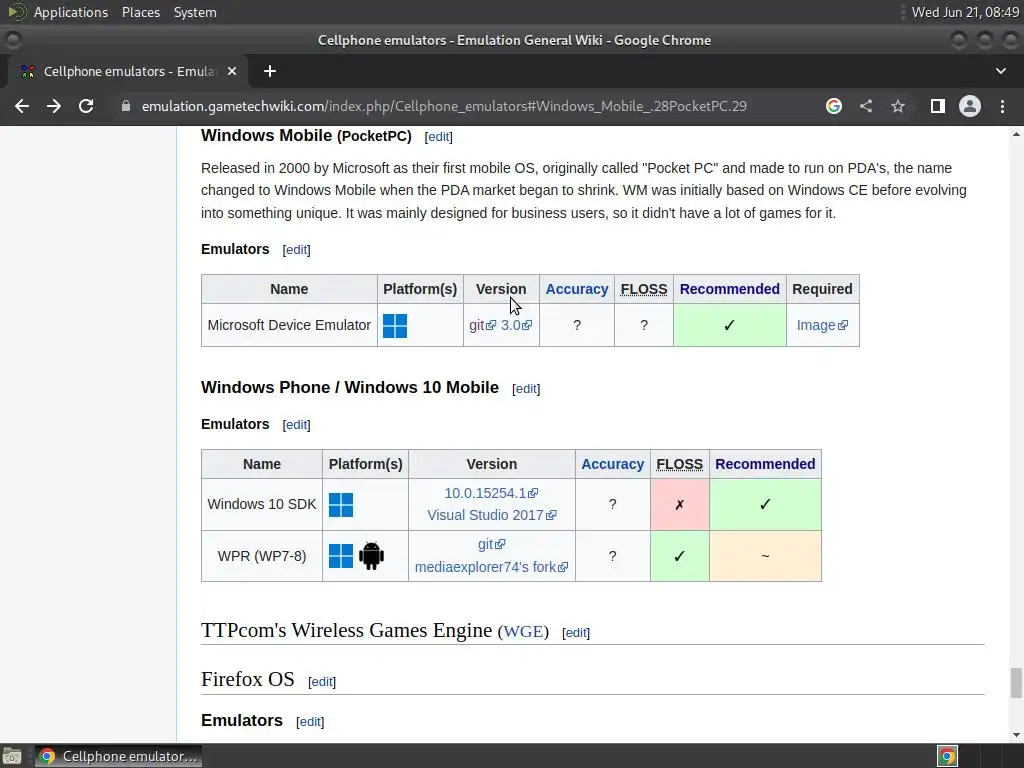Click the address bar URL
This screenshot has width=1024, height=768.
pyautogui.click(x=444, y=106)
